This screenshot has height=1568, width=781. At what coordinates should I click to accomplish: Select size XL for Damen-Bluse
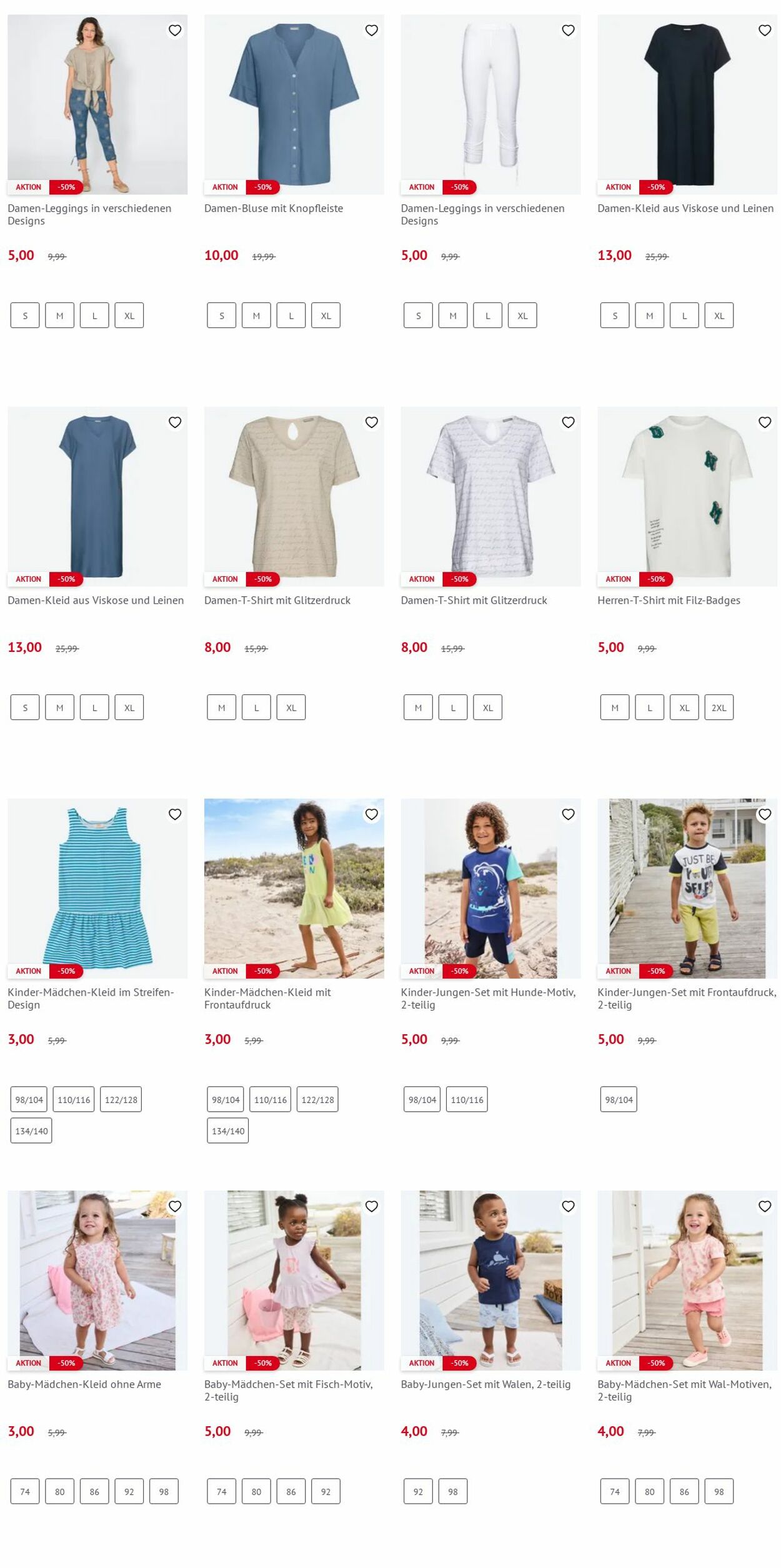tap(326, 316)
